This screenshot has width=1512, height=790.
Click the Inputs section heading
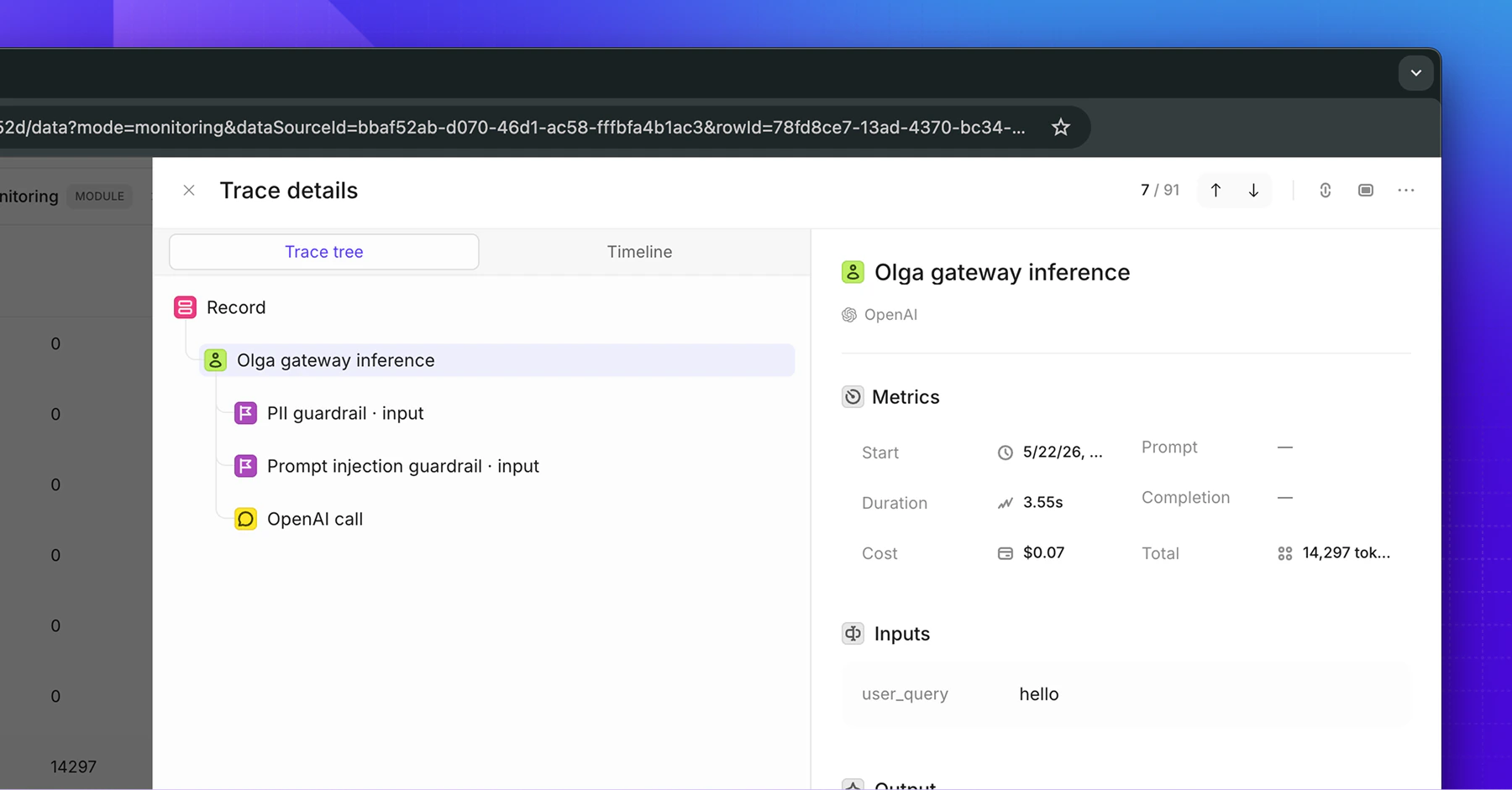tap(902, 634)
